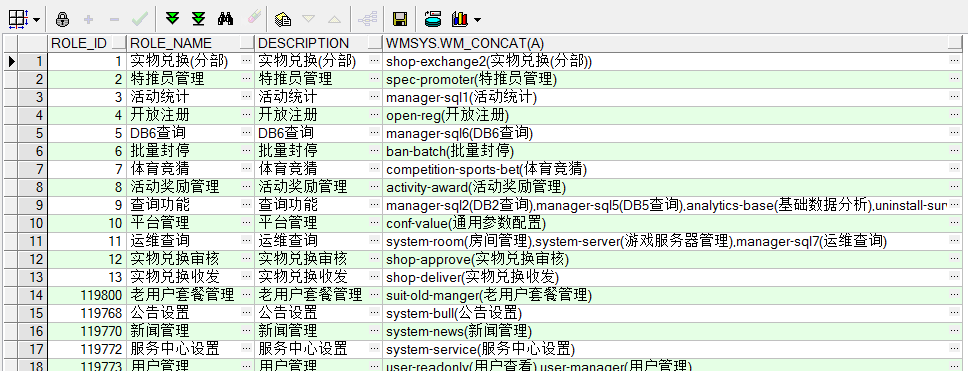This screenshot has height=371, width=968.
Task: Click the grid's top-left select-all corner cell
Action: [x=9, y=43]
